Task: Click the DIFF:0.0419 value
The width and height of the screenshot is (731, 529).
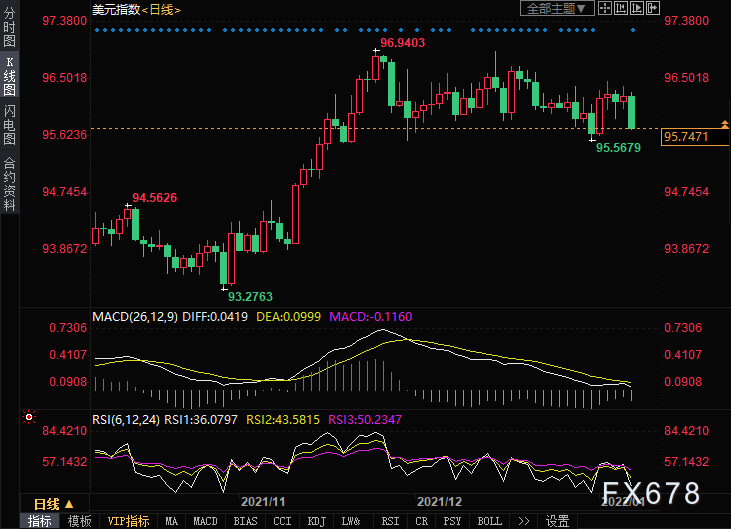Action: (215, 317)
